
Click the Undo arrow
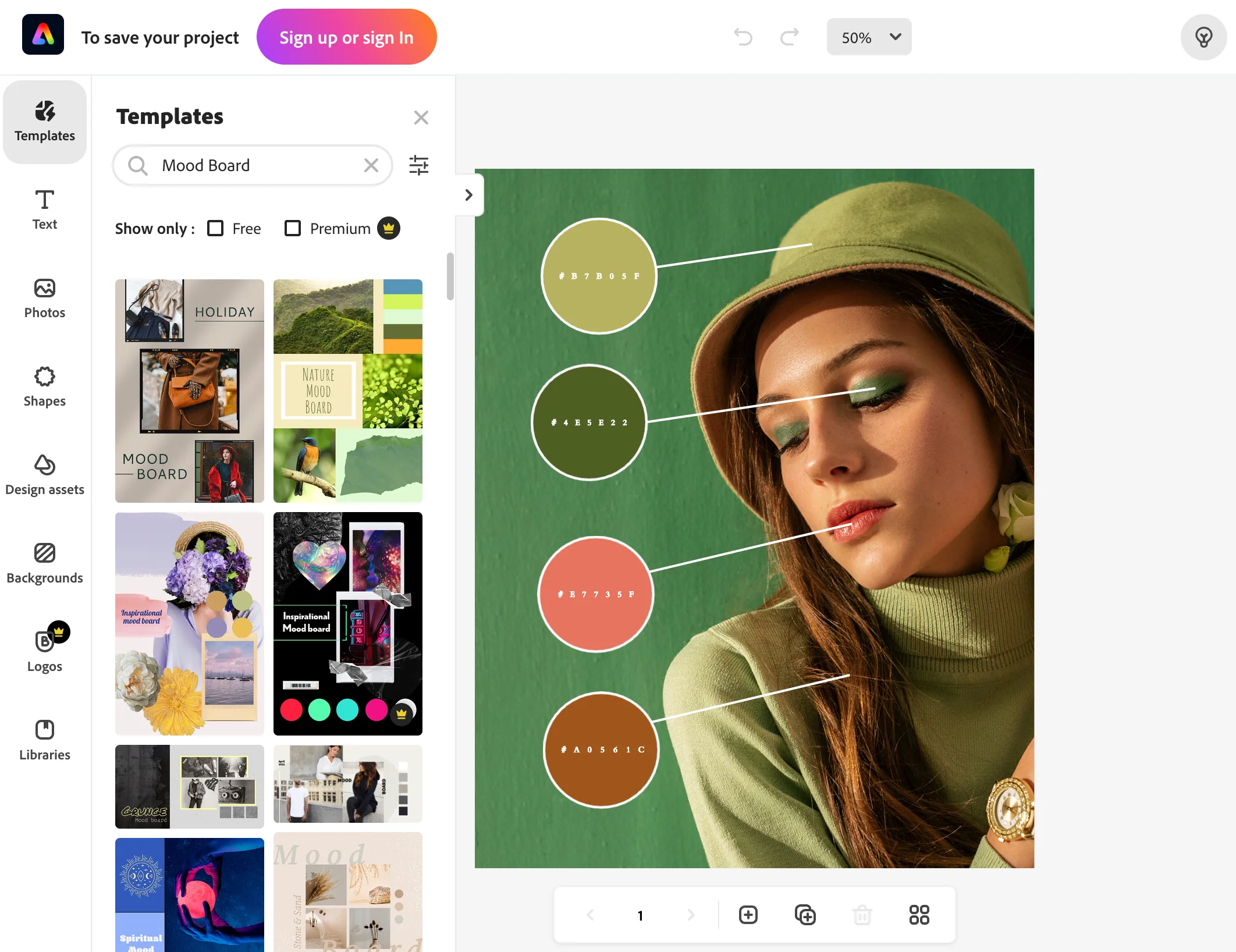pyautogui.click(x=743, y=37)
